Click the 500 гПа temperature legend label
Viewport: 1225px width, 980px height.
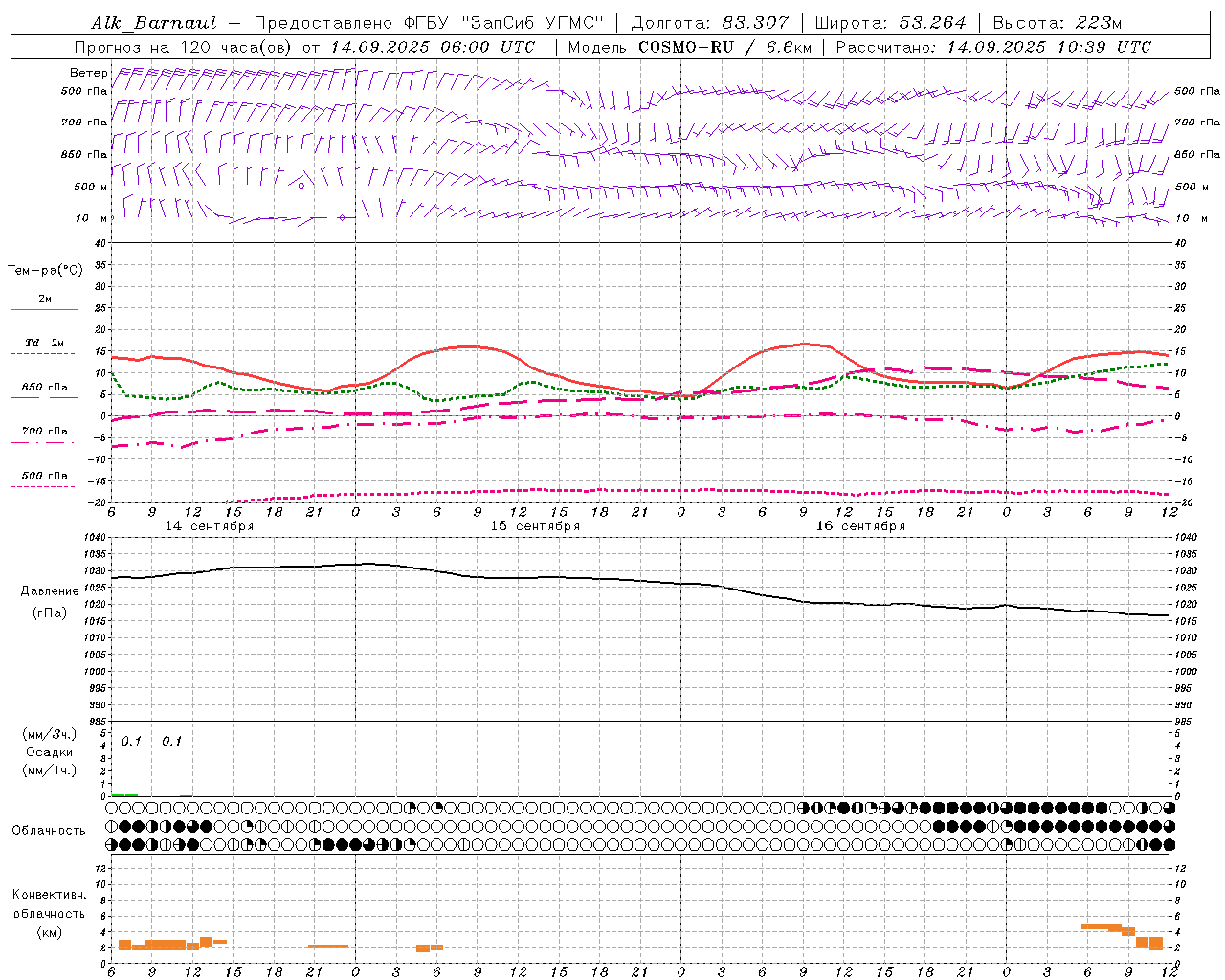tap(45, 476)
